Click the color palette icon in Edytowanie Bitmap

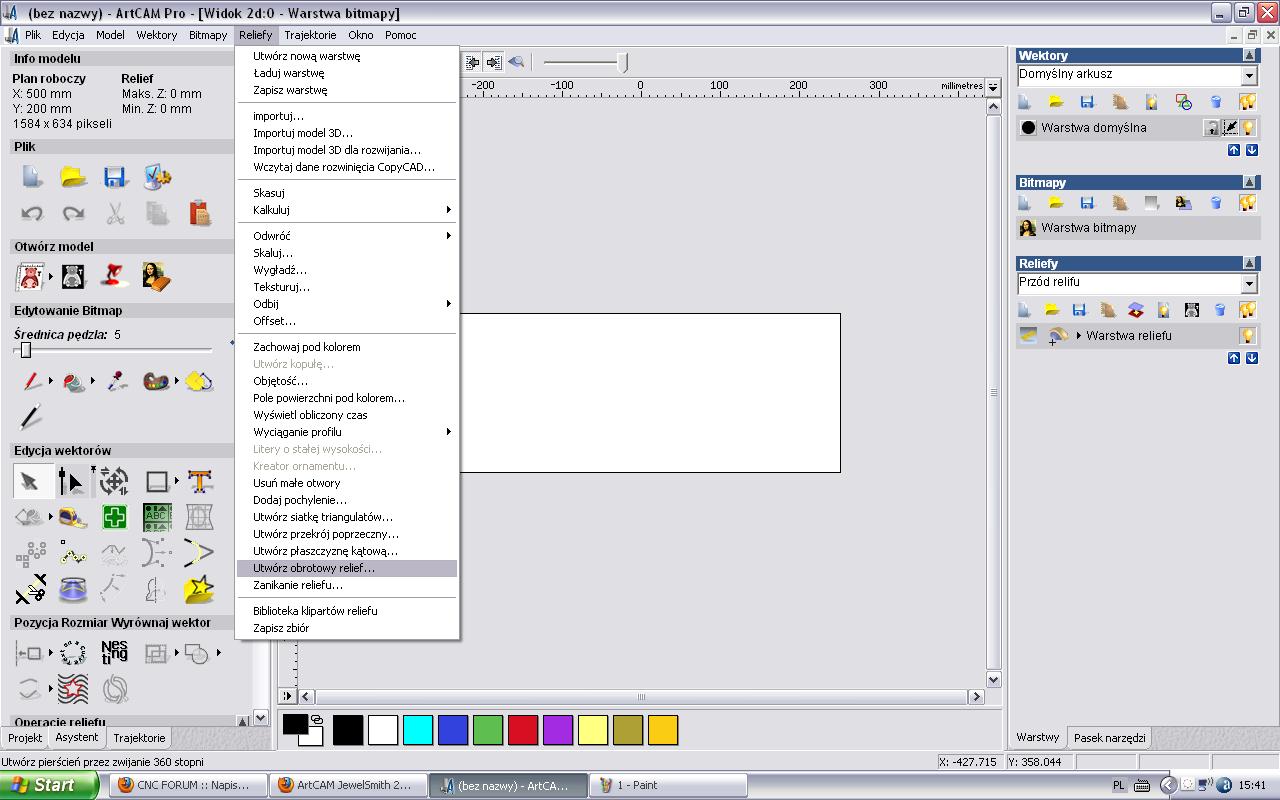click(157, 381)
